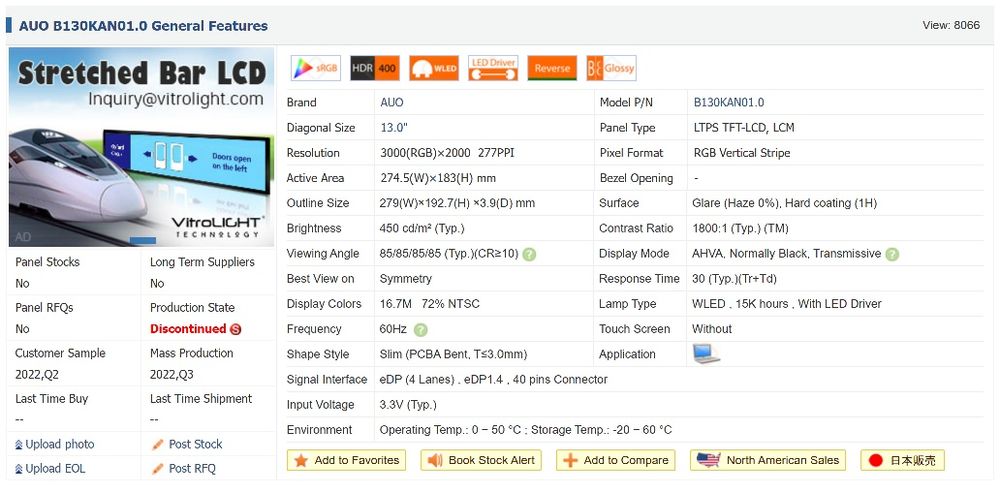Click the HDR 400 badge
This screenshot has width=1000, height=487.
tap(375, 68)
